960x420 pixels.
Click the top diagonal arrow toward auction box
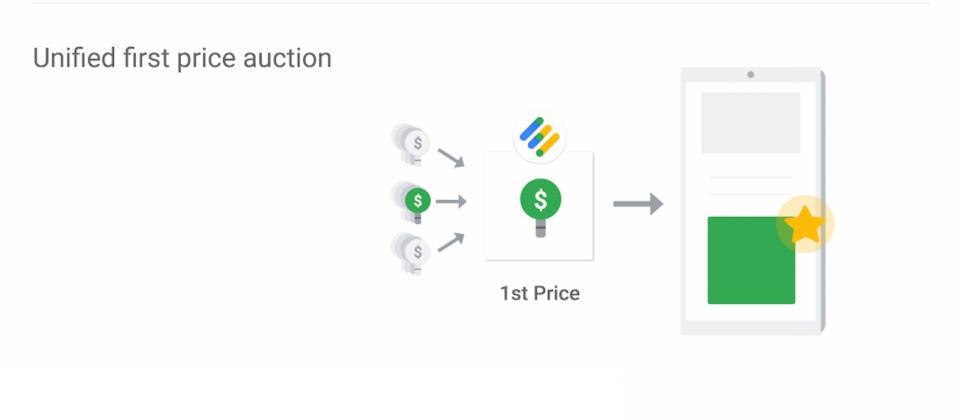tap(451, 158)
